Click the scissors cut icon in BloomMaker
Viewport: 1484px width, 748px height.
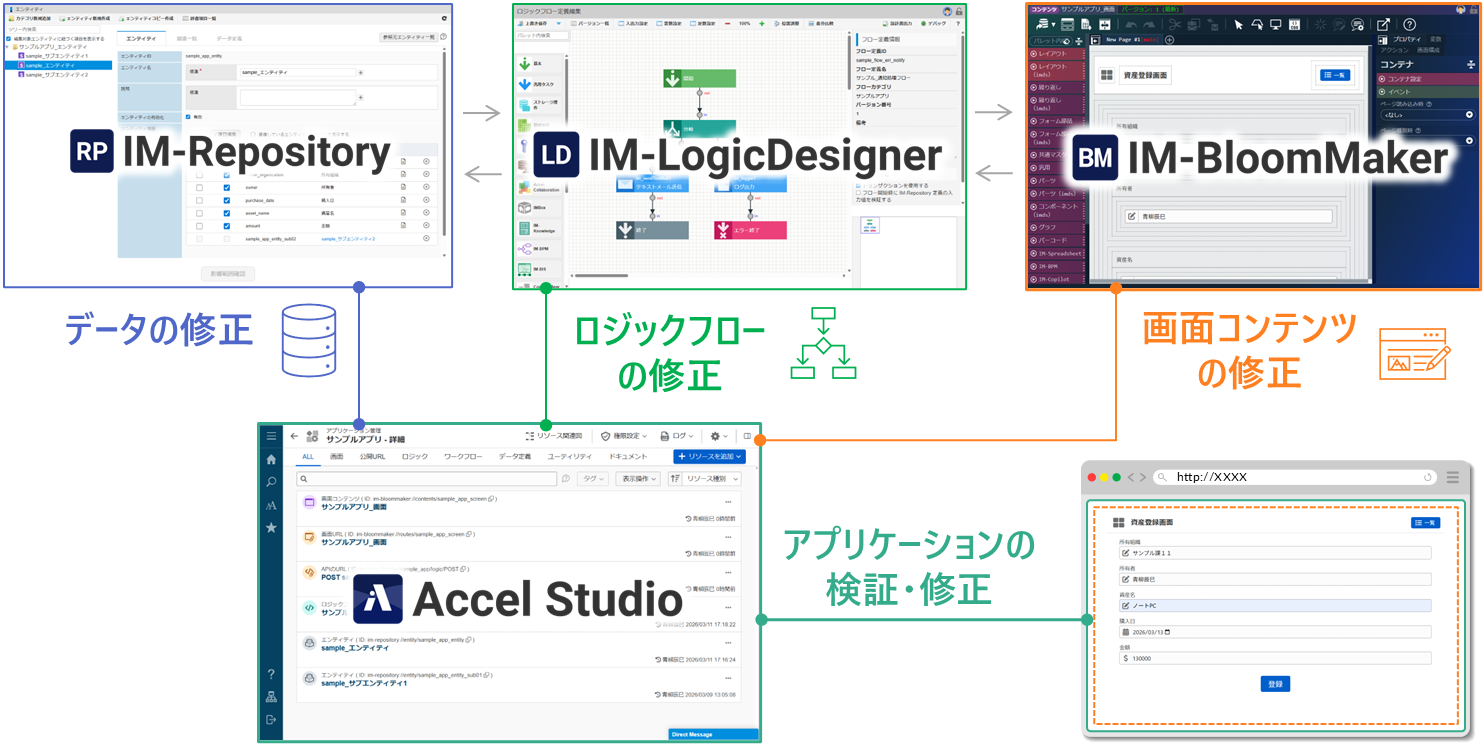(x=1176, y=25)
